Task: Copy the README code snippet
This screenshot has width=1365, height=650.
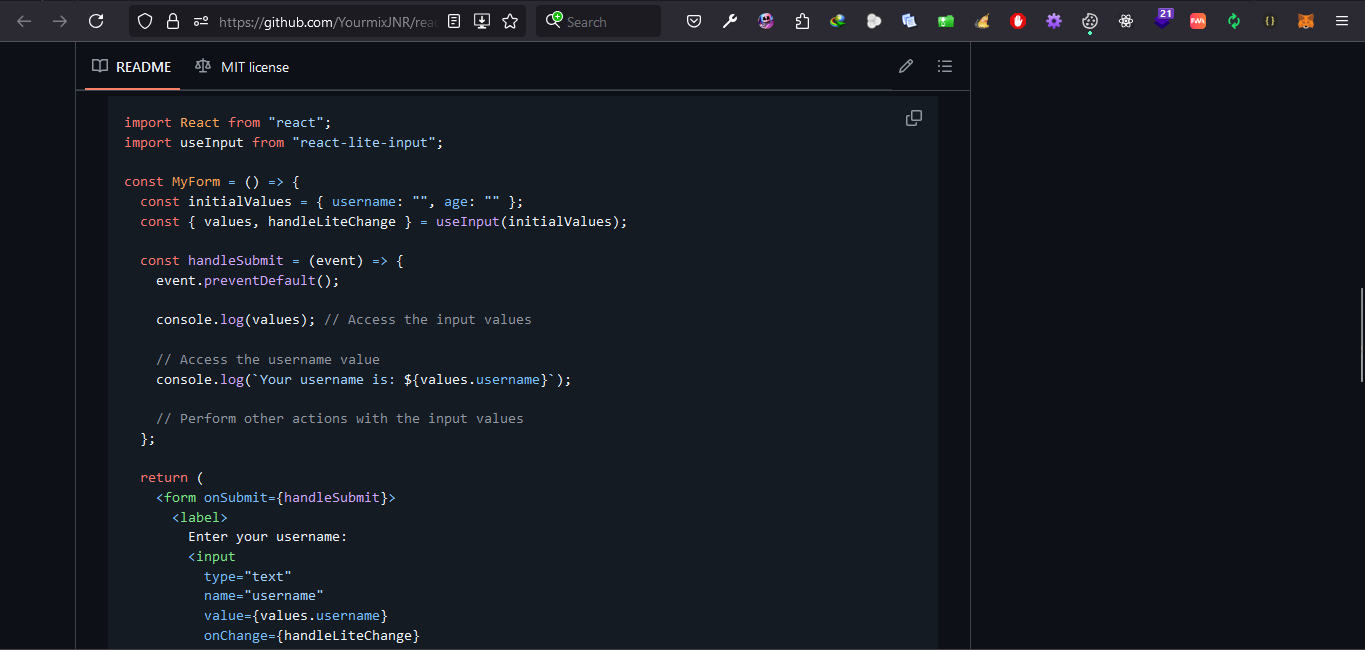Action: tap(913, 118)
